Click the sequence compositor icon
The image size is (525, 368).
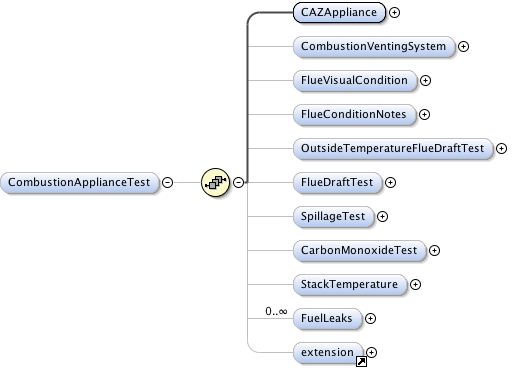(215, 182)
